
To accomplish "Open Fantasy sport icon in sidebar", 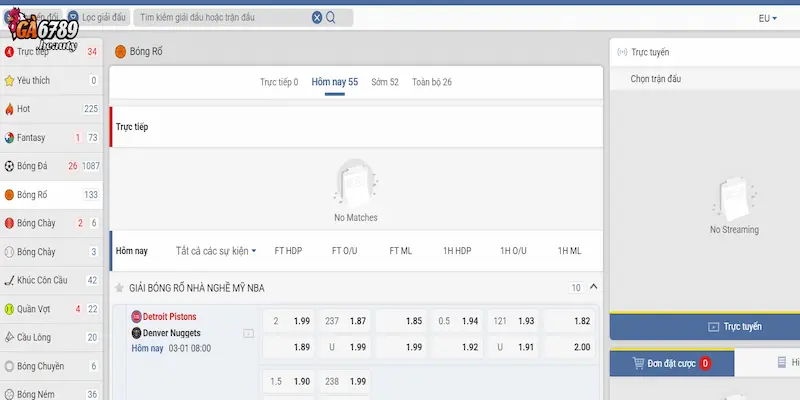I will pyautogui.click(x=9, y=138).
